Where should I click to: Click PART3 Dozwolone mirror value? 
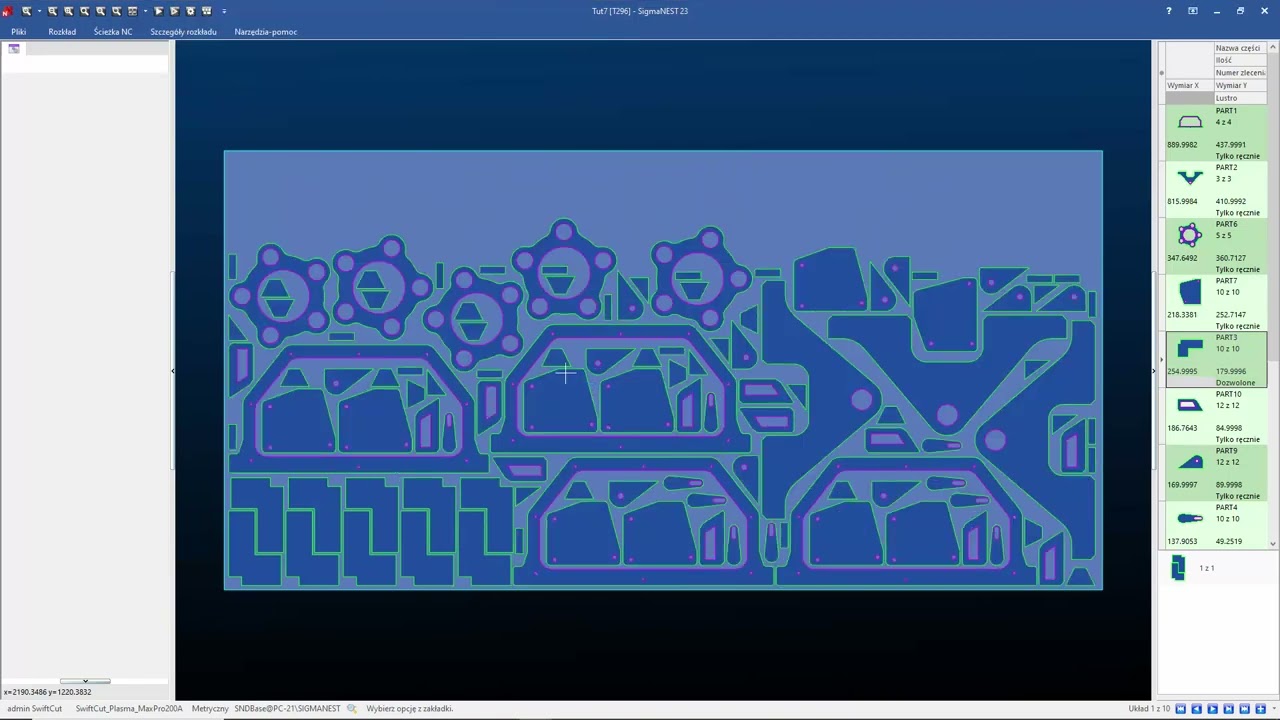[1235, 383]
